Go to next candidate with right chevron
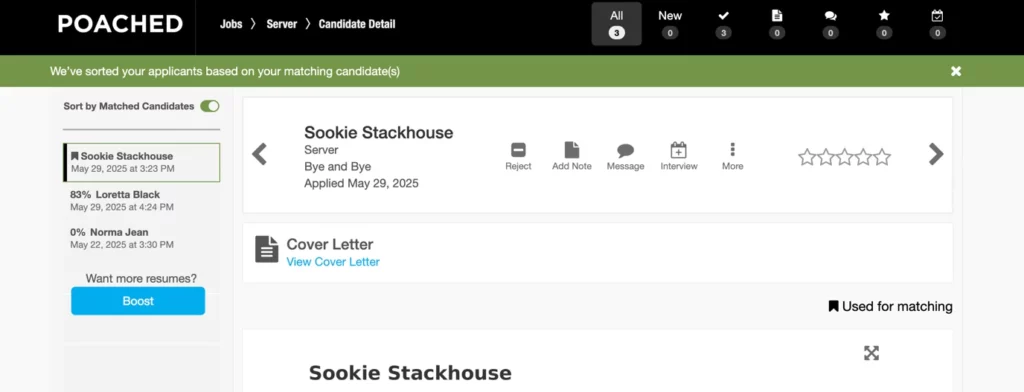Screen dimensions: 1024x392 tap(936, 154)
